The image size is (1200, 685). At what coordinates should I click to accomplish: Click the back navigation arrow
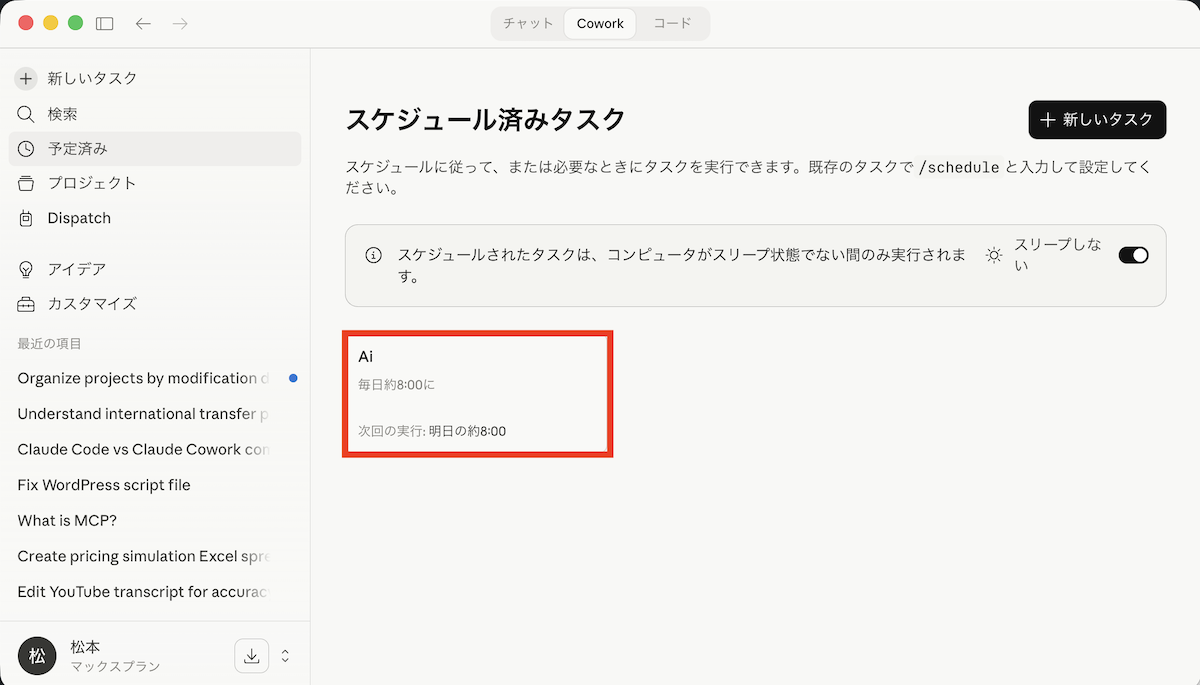click(x=143, y=23)
